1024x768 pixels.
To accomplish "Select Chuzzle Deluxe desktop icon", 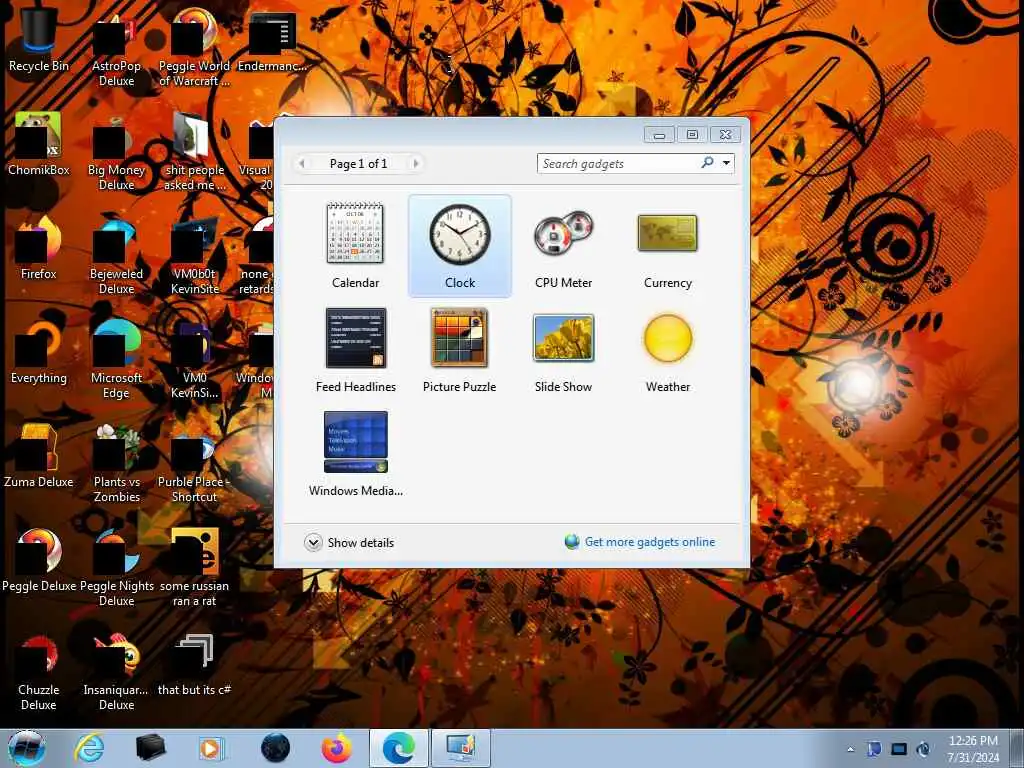I will click(x=39, y=673).
